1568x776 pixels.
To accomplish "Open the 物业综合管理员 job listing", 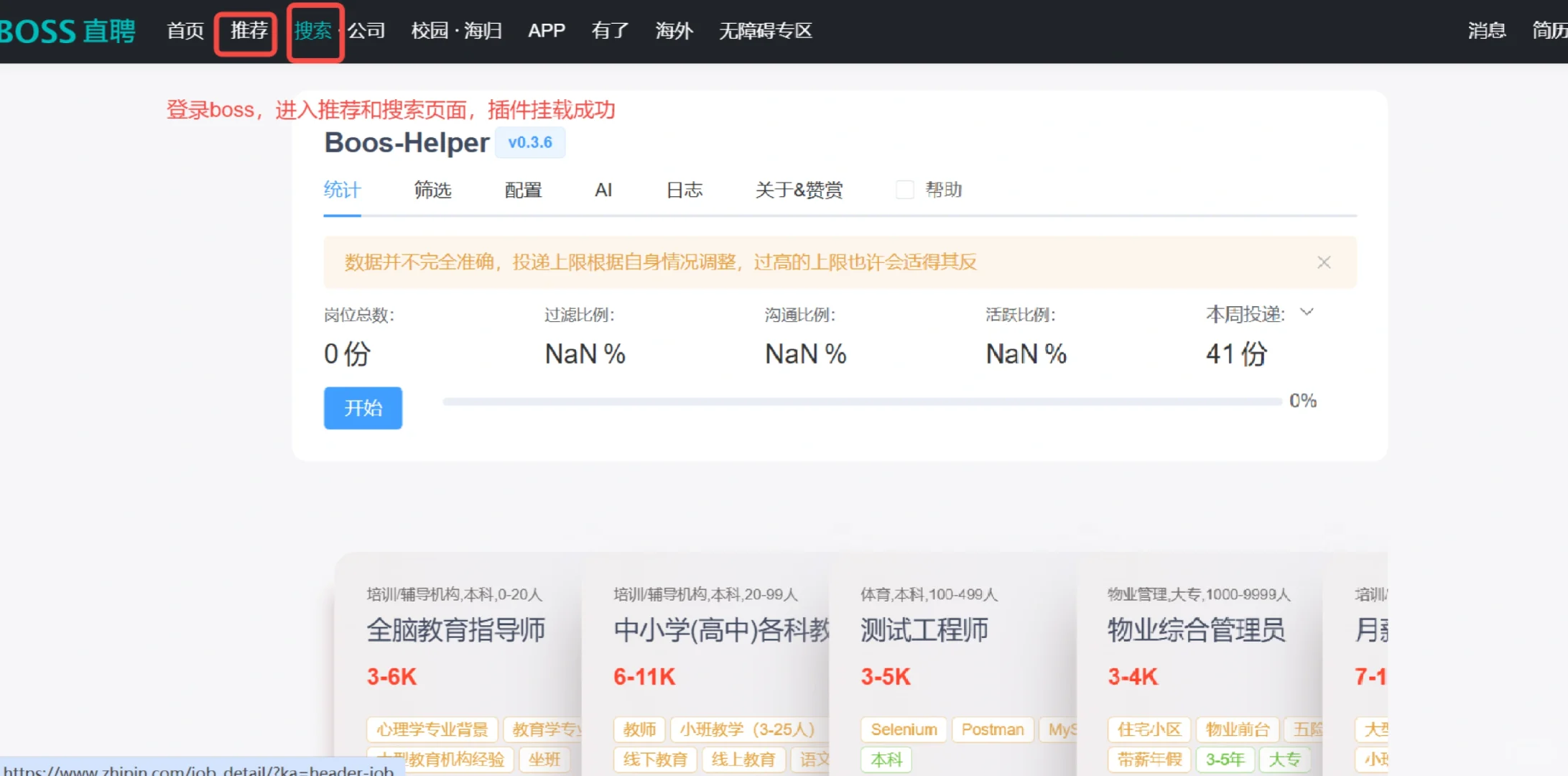I will [x=1196, y=630].
